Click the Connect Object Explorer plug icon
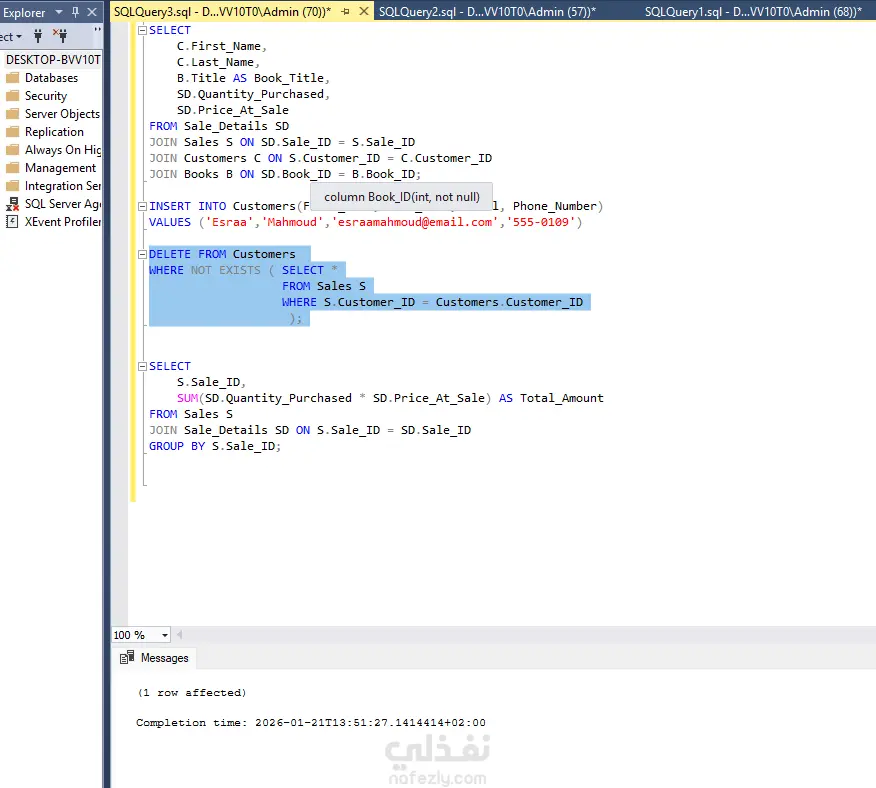Viewport: 876px width, 788px height. [38, 37]
